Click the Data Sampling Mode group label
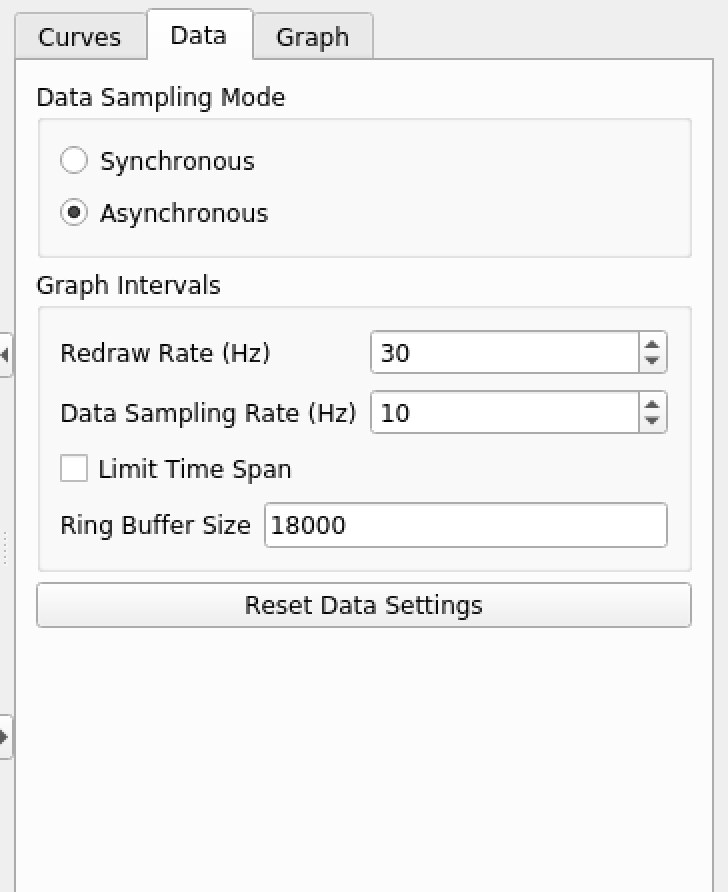Image resolution: width=728 pixels, height=892 pixels. click(x=161, y=97)
